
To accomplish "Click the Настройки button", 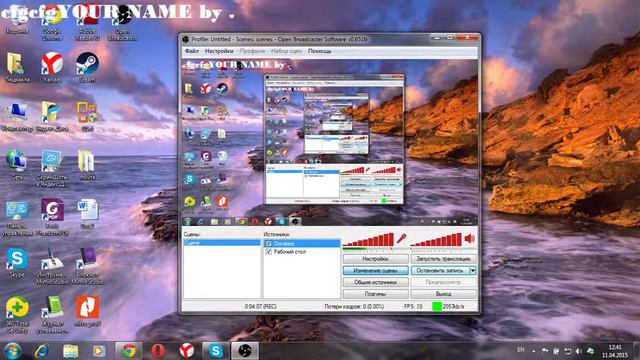I will [x=376, y=259].
